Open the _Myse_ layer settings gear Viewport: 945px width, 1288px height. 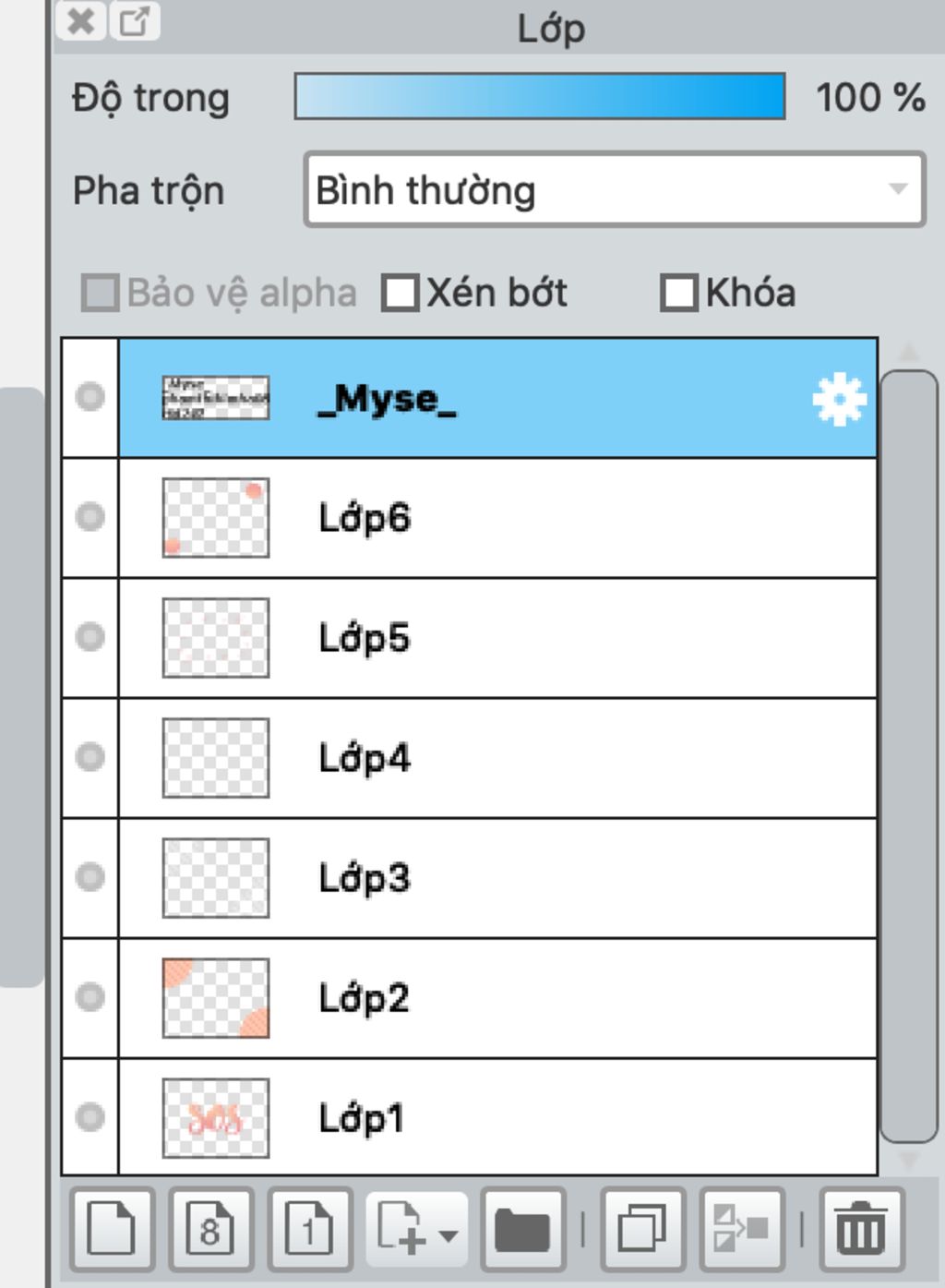(839, 399)
